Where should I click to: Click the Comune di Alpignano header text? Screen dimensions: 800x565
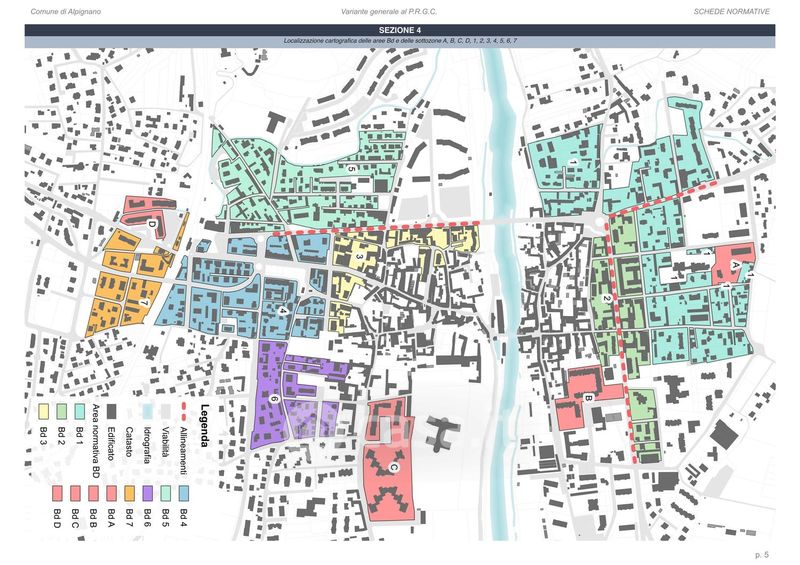click(65, 10)
